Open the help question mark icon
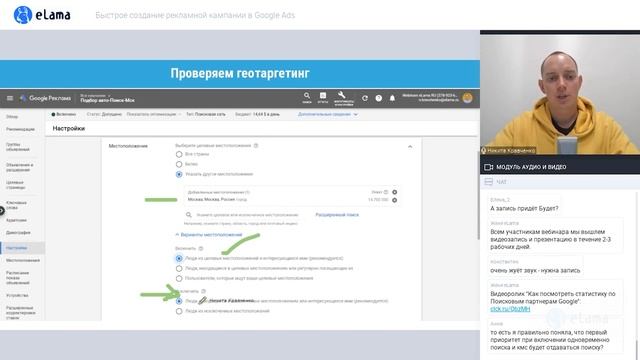Screen dimensions: 640x360 click(x=379, y=98)
